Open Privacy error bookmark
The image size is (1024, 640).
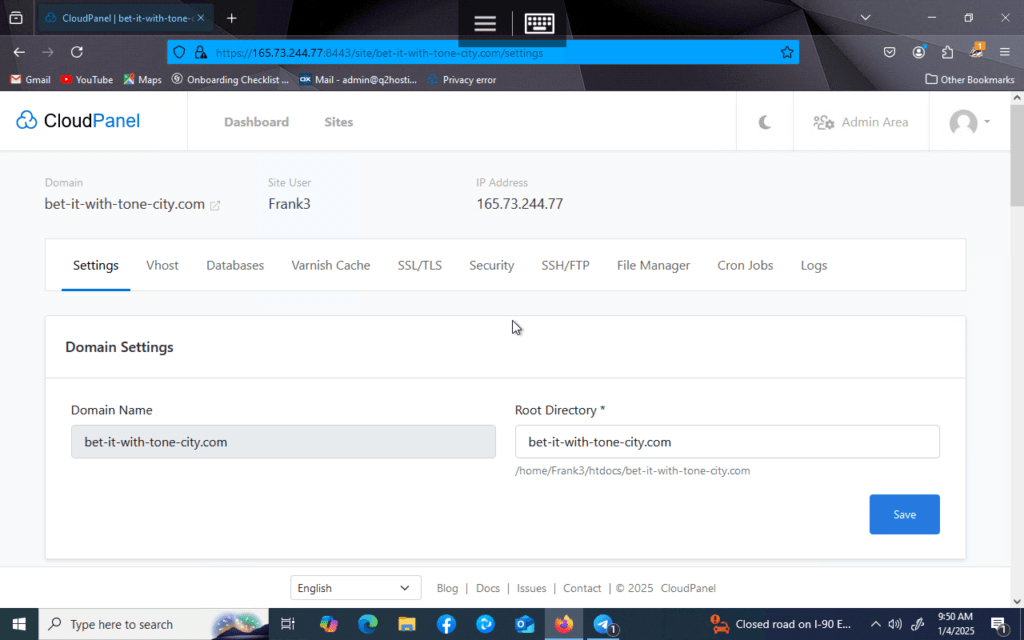click(x=462, y=80)
